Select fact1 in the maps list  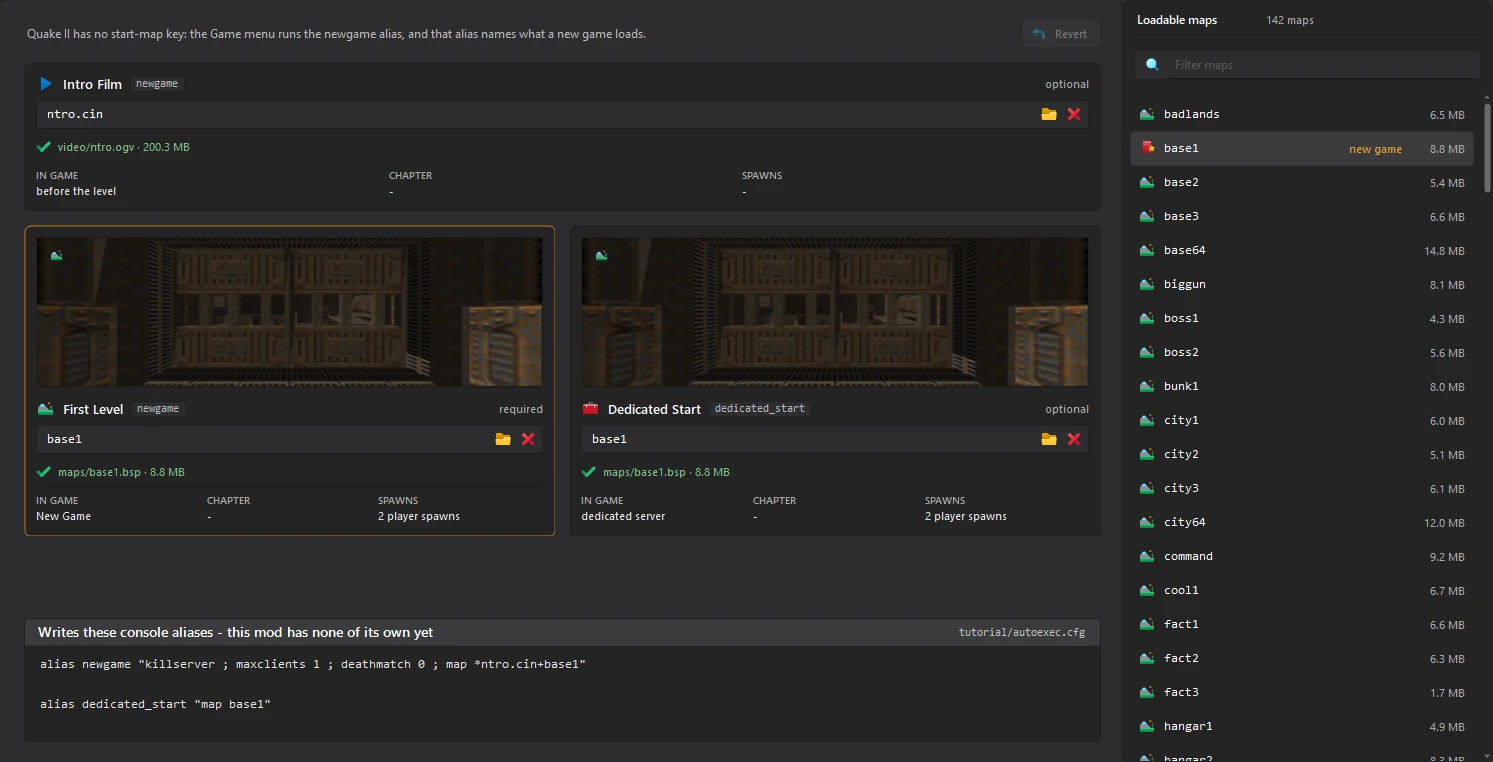1302,624
